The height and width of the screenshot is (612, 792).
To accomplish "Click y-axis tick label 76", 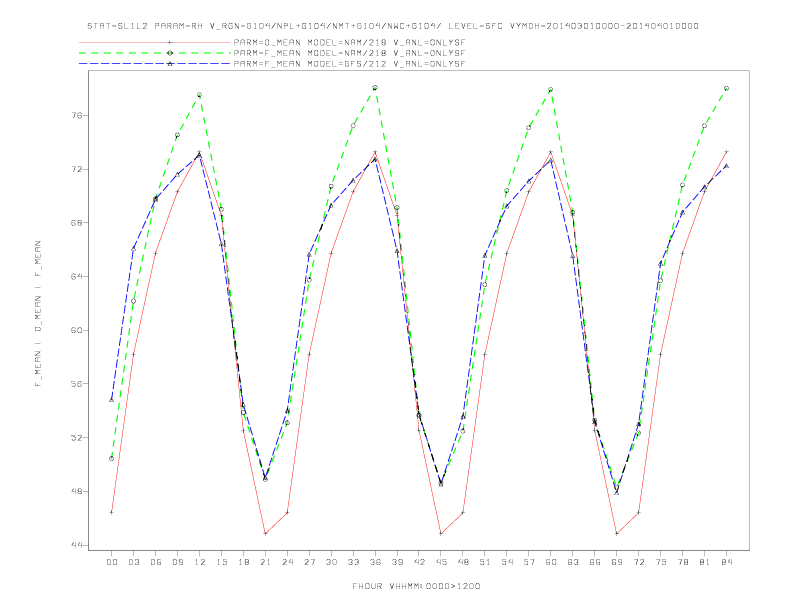I will click(x=76, y=116).
